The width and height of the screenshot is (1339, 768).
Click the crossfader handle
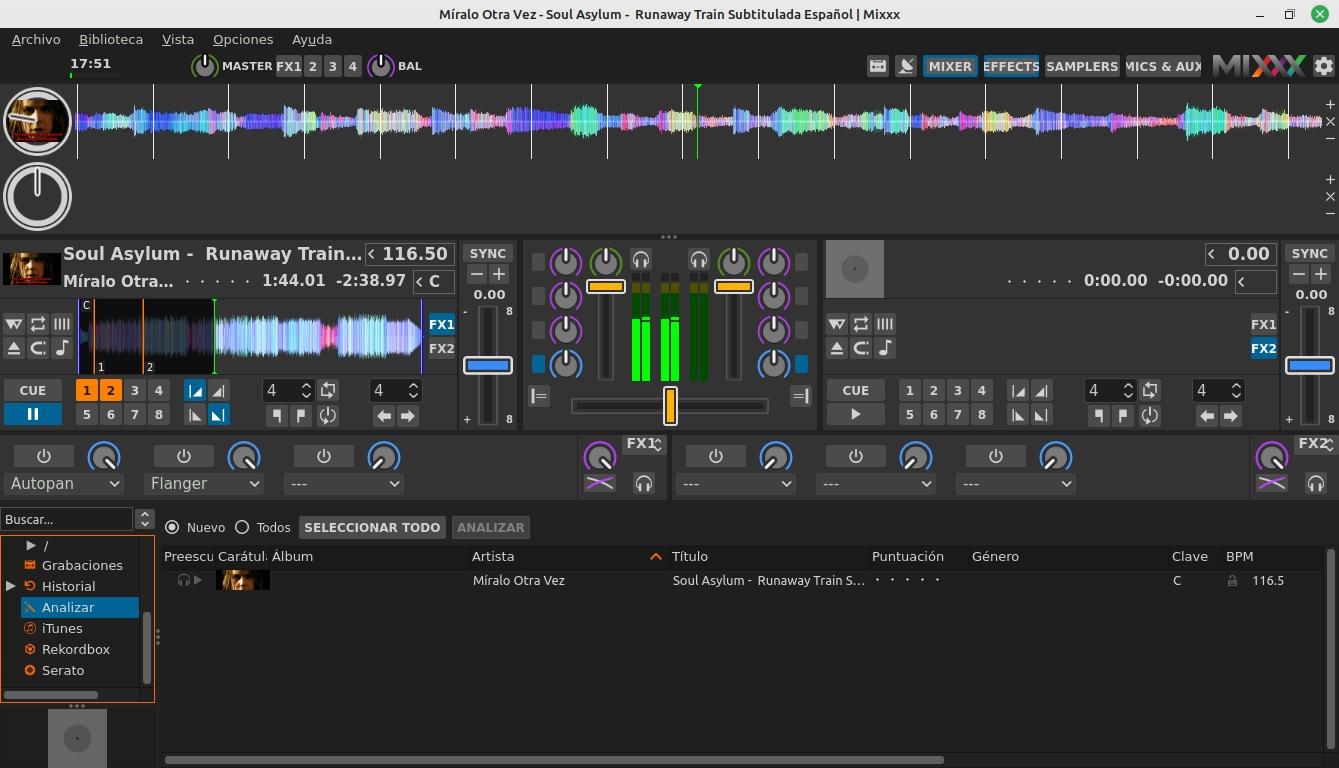point(670,405)
